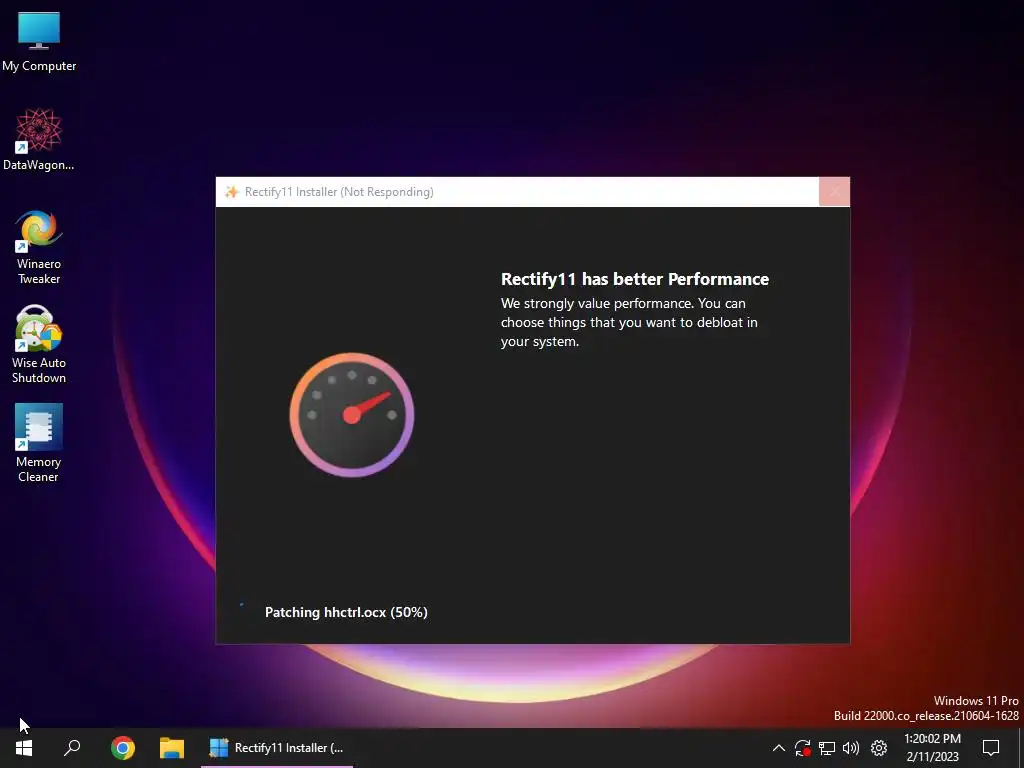Open the My Computer desktop icon
Viewport: 1024px width, 768px height.
coord(39,41)
